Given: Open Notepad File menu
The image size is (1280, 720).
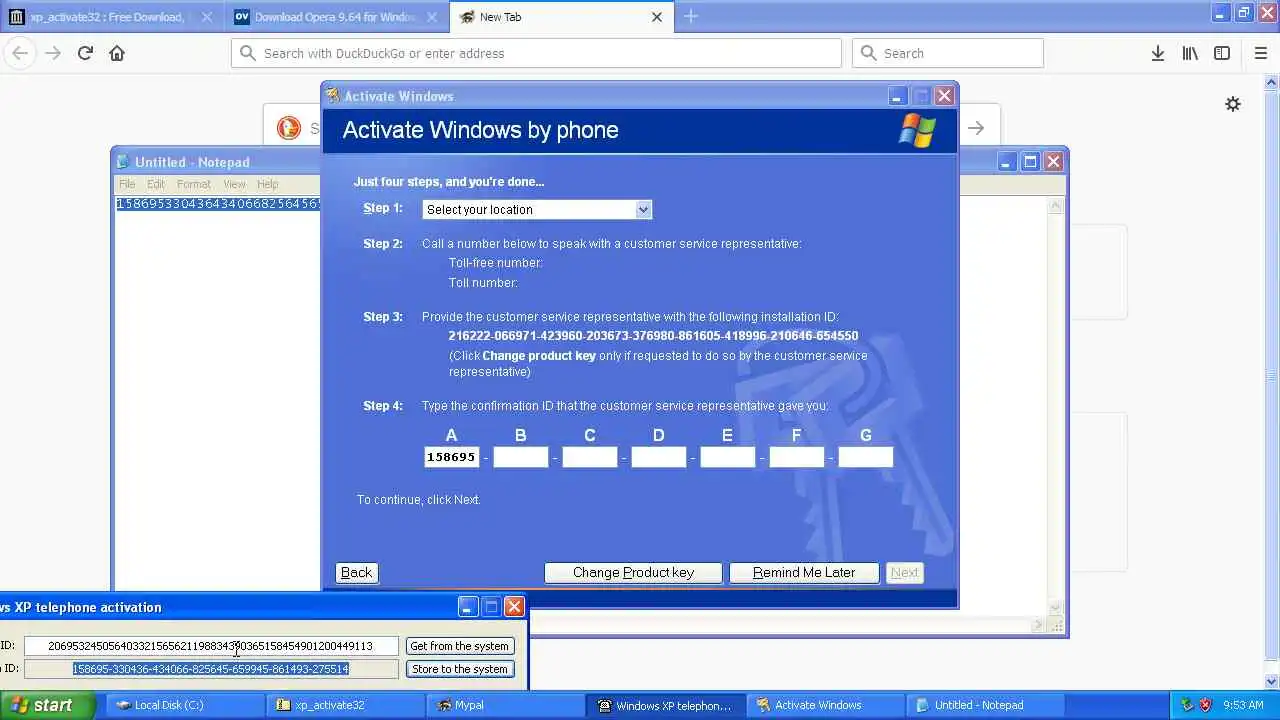Looking at the screenshot, I should tap(127, 184).
